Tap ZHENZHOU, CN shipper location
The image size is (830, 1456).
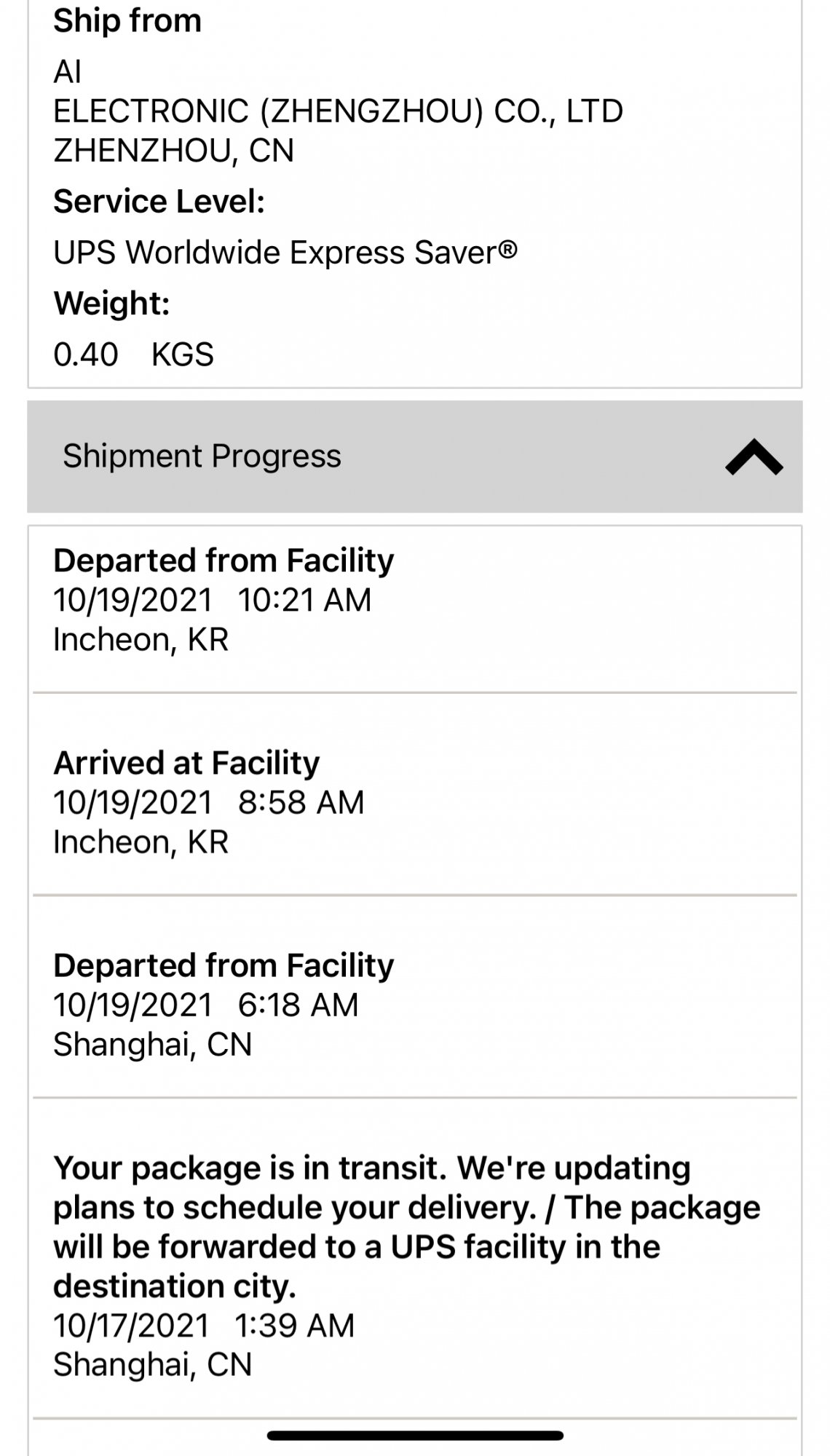point(174,151)
